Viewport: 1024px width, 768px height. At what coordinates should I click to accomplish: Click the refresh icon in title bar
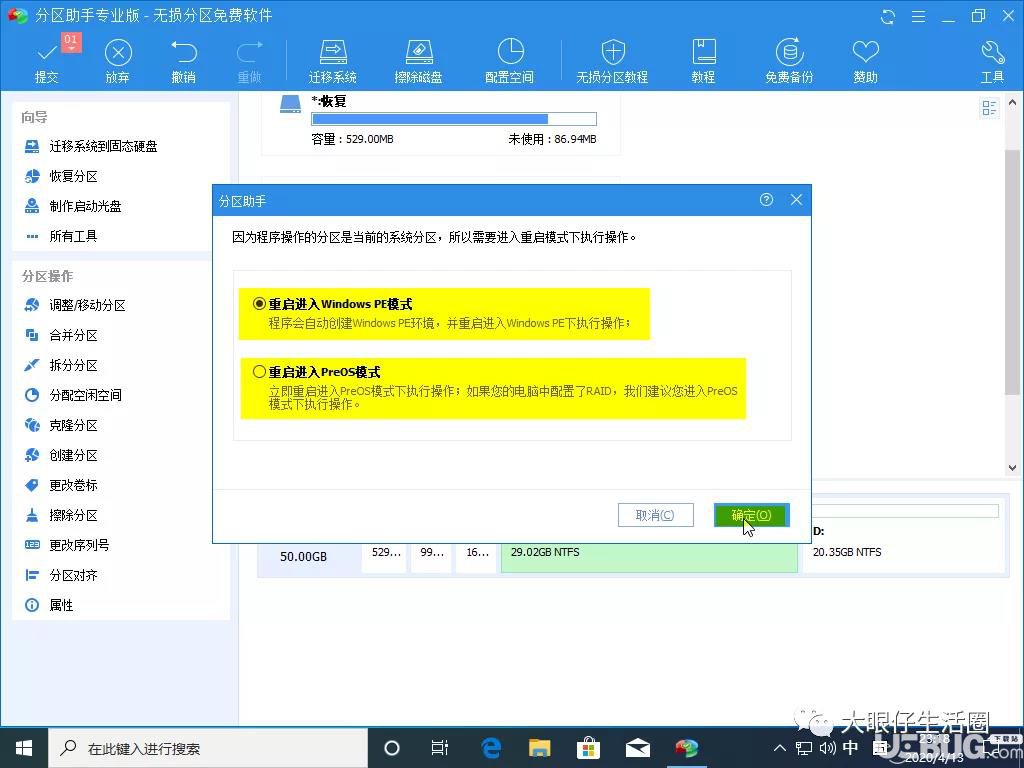[888, 16]
